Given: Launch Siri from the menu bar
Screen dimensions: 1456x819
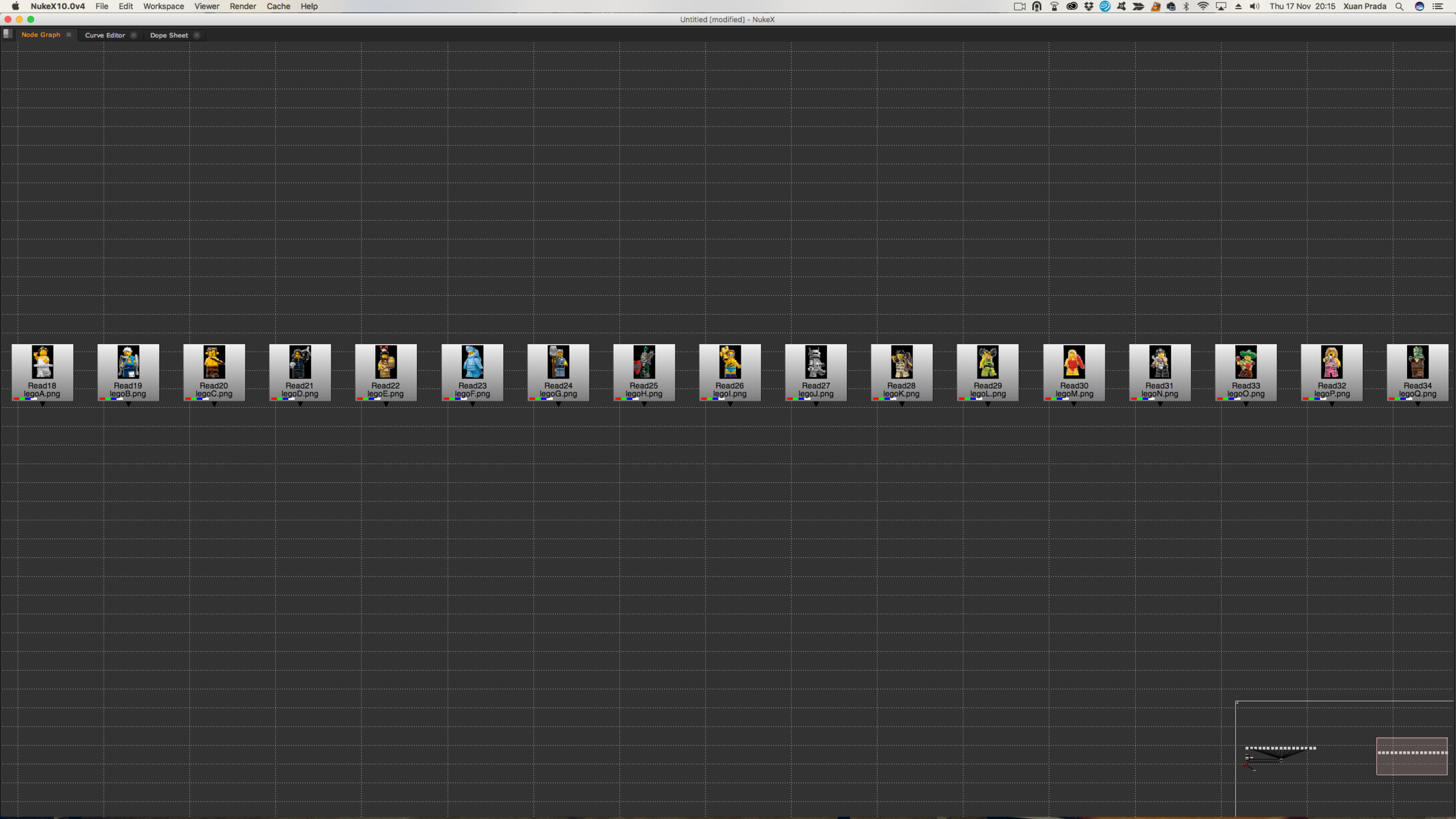Looking at the screenshot, I should coord(1419,6).
